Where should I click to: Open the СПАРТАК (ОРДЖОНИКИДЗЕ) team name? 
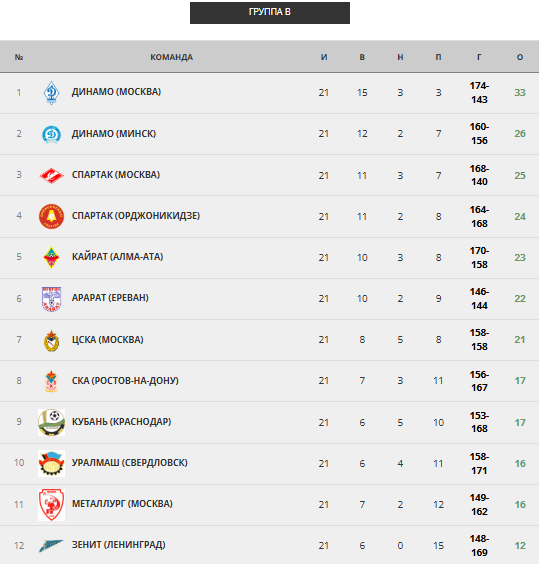tap(136, 215)
